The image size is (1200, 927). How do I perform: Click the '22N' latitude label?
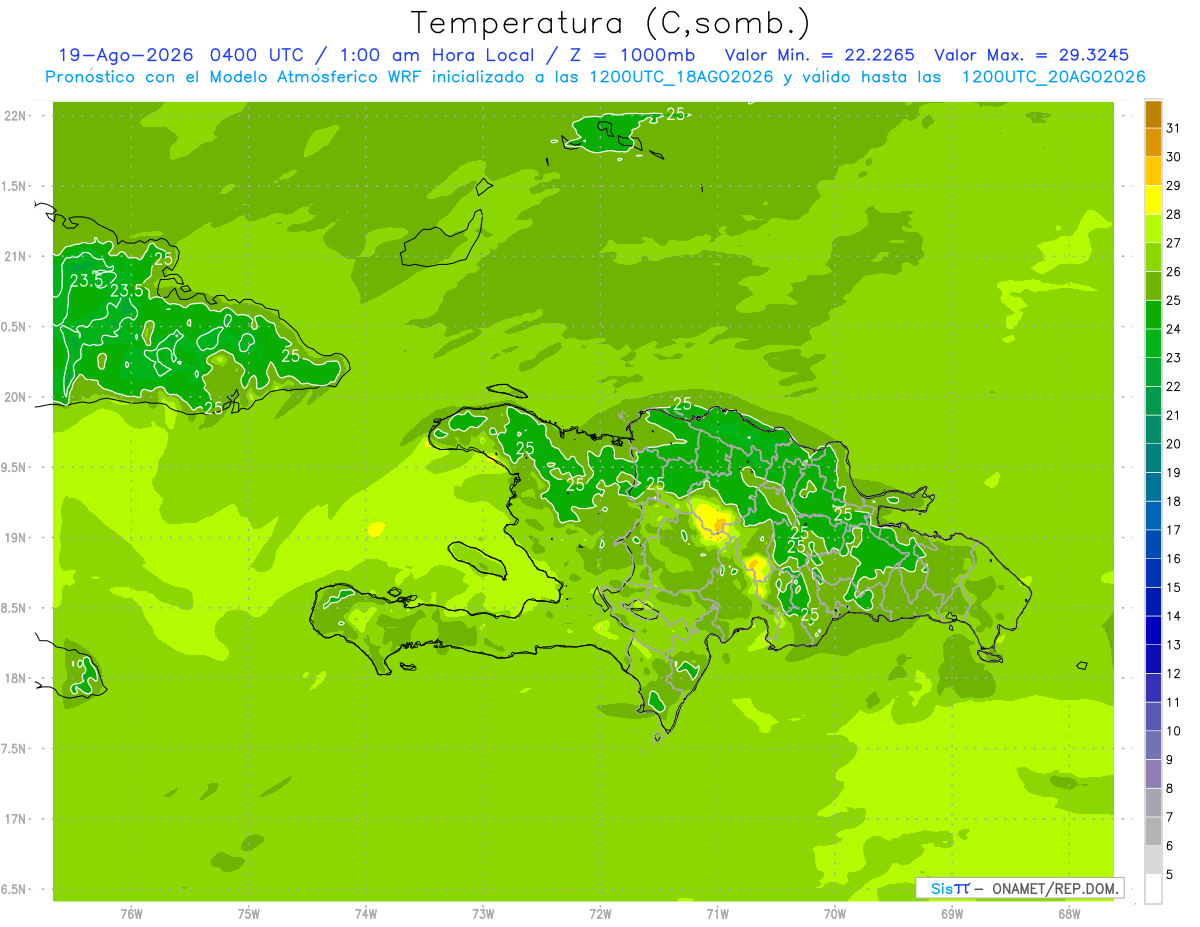[15, 116]
